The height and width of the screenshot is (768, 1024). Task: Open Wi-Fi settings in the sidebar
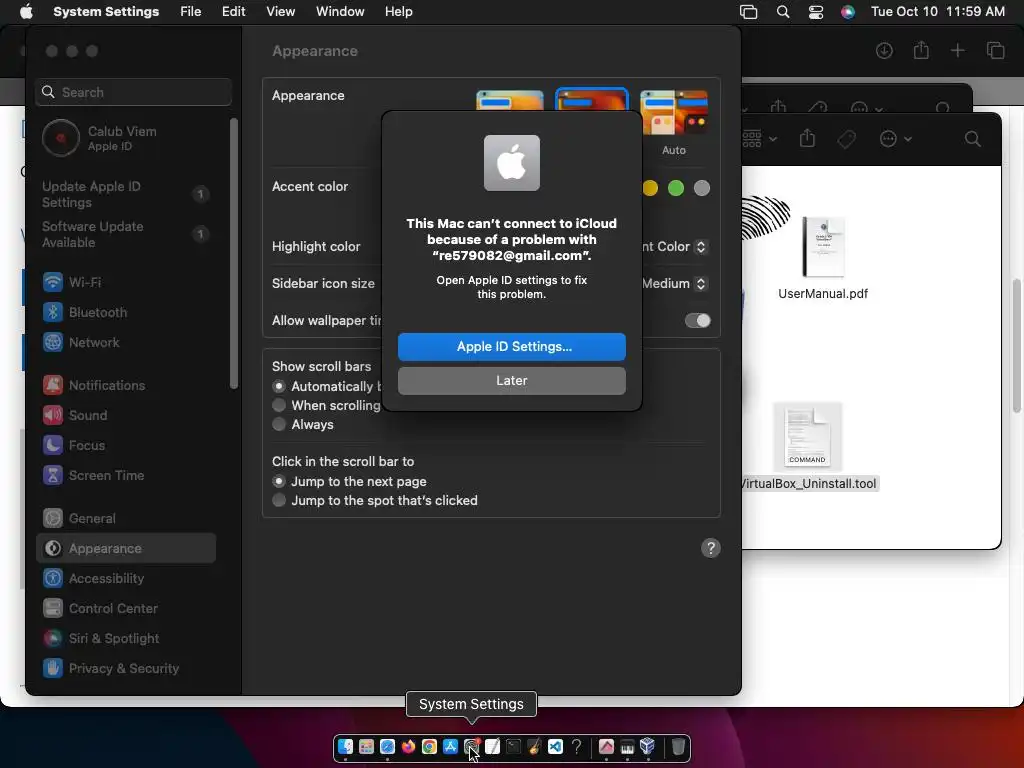click(x=125, y=282)
